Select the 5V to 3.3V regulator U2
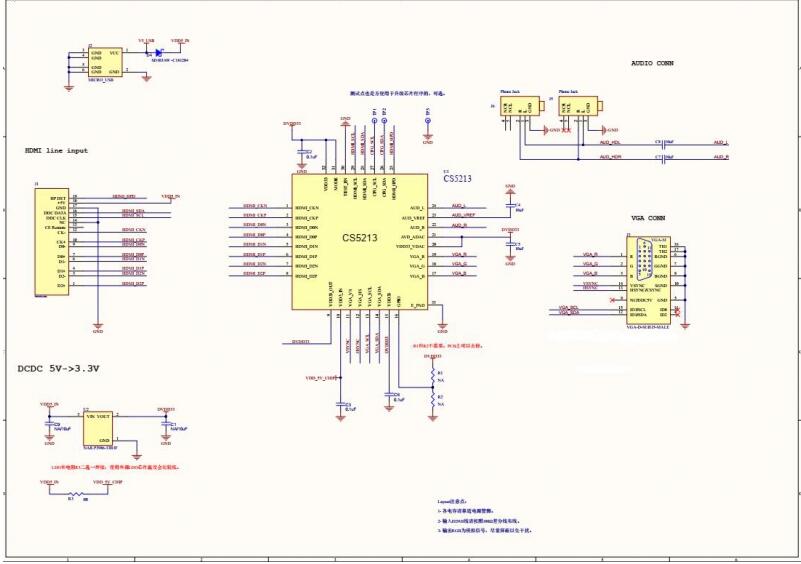 click(x=98, y=429)
